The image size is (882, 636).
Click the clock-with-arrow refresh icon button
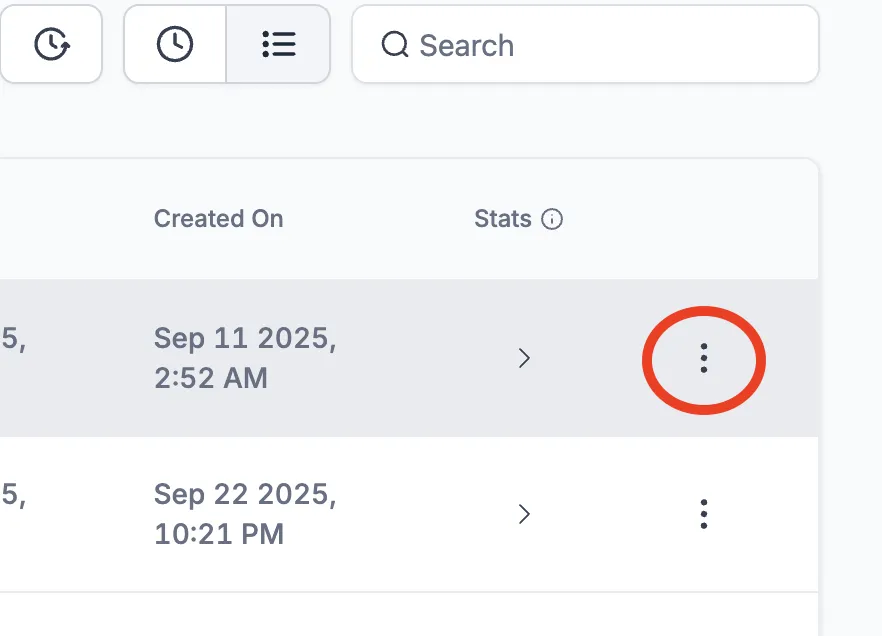51,45
